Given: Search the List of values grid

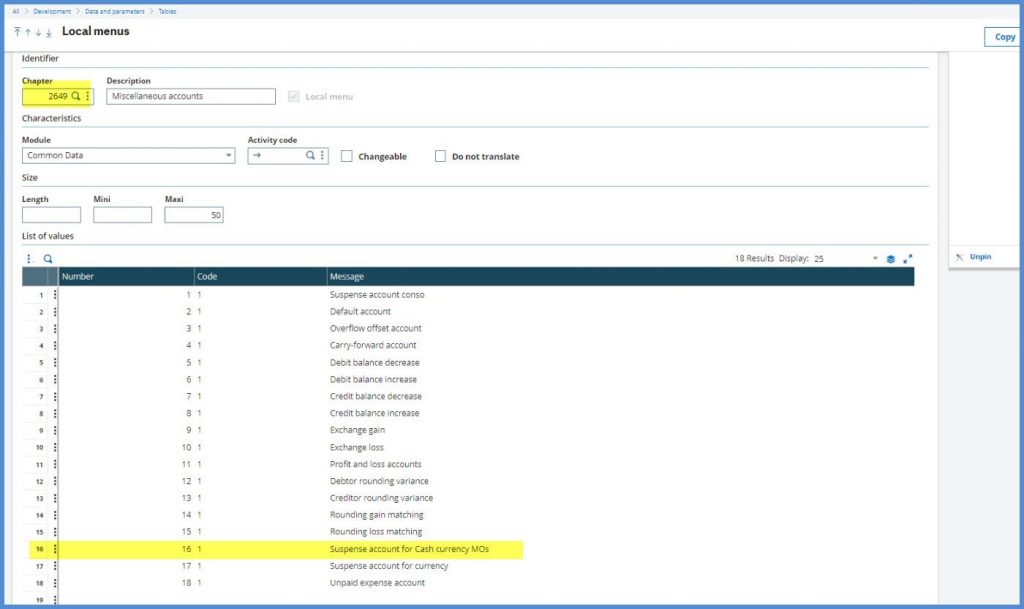Looking at the screenshot, I should pyautogui.click(x=47, y=258).
